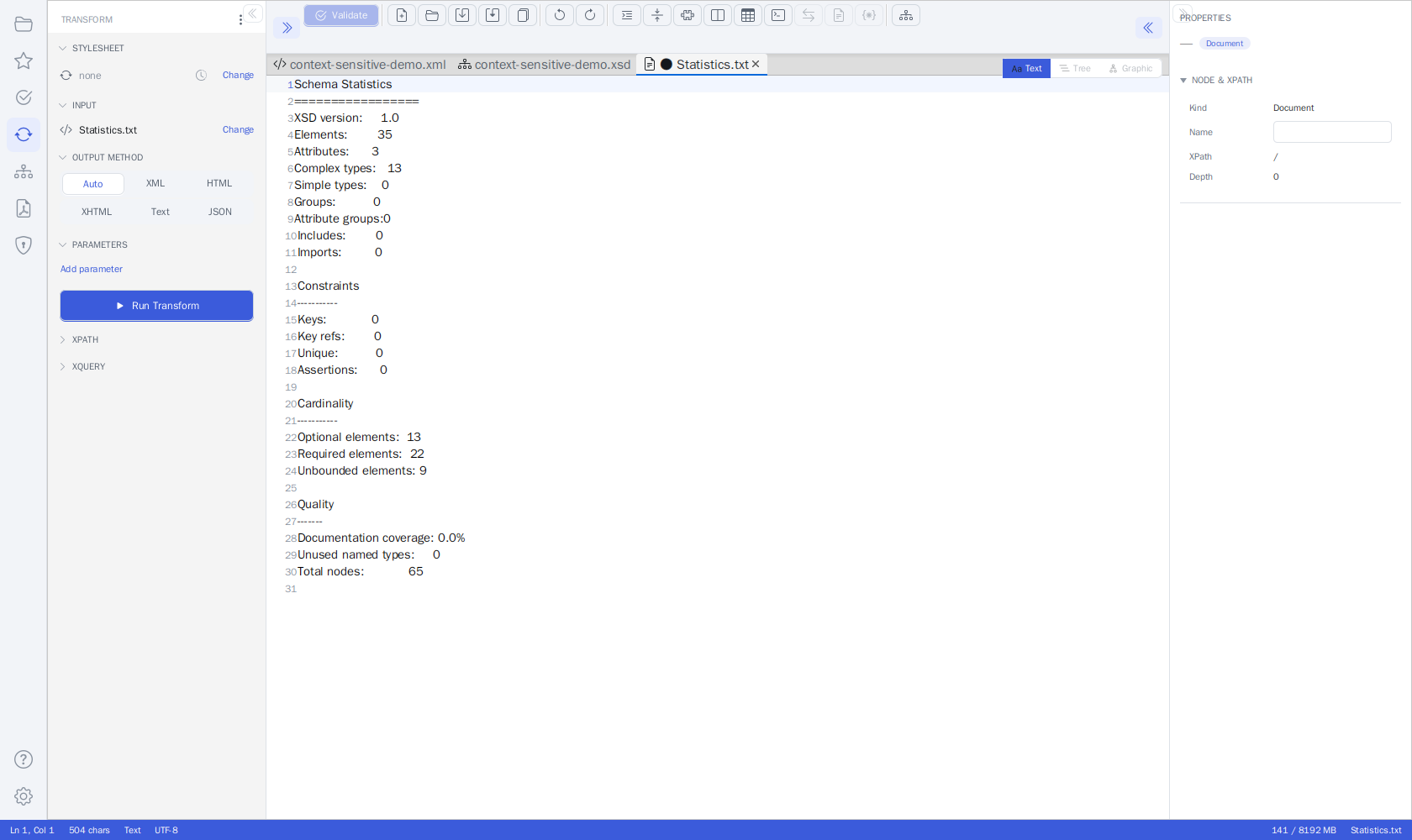Image resolution: width=1412 pixels, height=840 pixels.
Task: Open the shield security sidebar icon
Action: [24, 245]
